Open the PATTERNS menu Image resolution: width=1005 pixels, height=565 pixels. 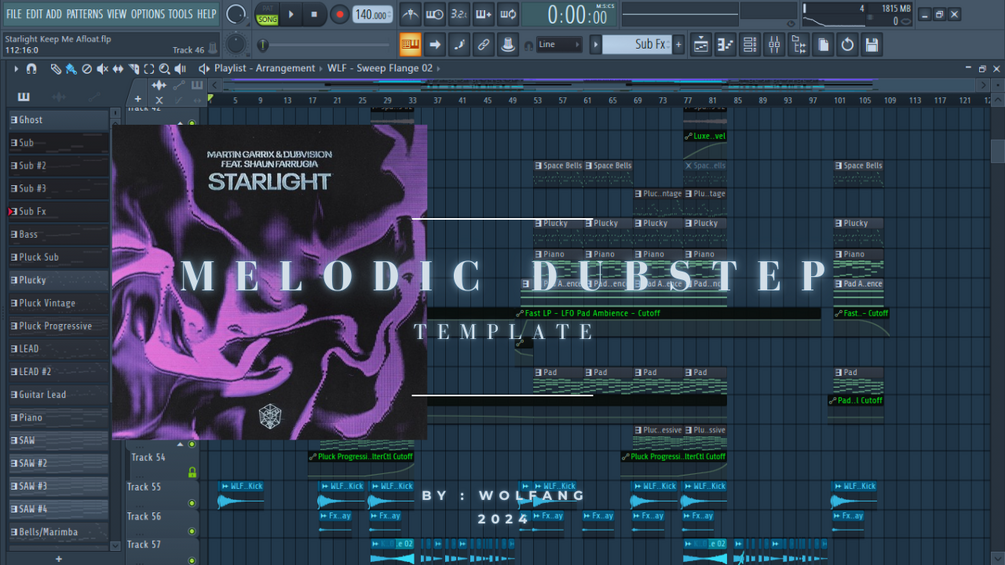coord(84,14)
